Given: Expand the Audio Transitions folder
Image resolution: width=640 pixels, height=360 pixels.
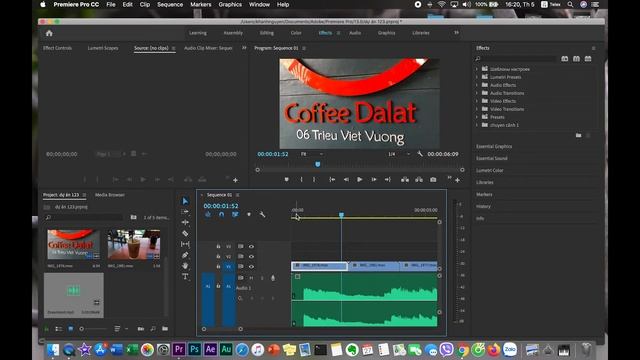Looking at the screenshot, I should (x=476, y=93).
